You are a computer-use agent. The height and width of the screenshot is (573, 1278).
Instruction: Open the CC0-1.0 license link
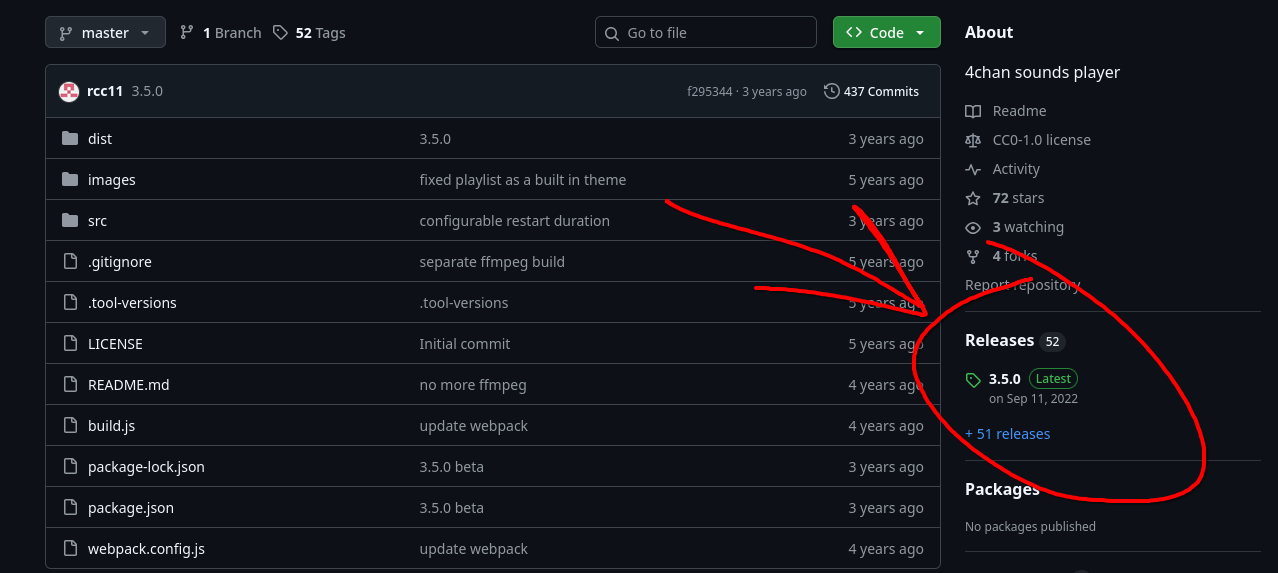(1042, 140)
